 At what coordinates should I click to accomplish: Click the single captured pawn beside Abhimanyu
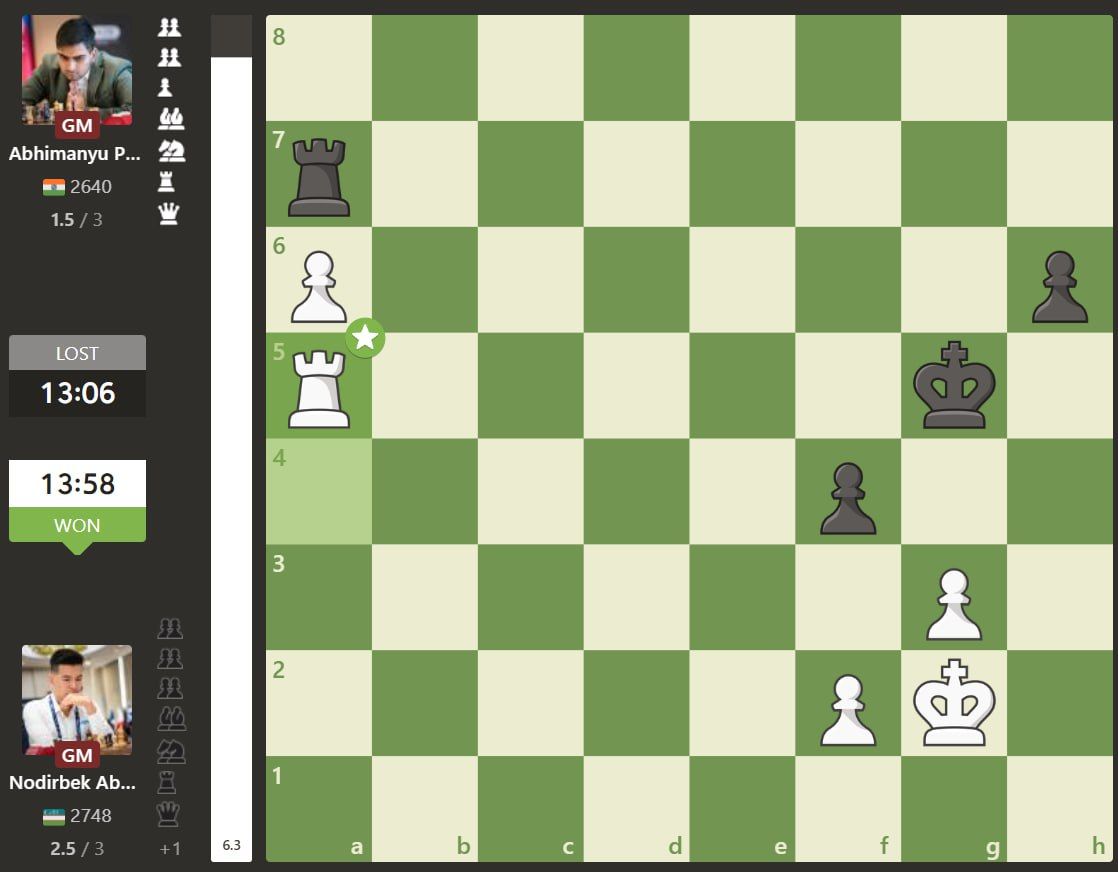click(x=165, y=87)
